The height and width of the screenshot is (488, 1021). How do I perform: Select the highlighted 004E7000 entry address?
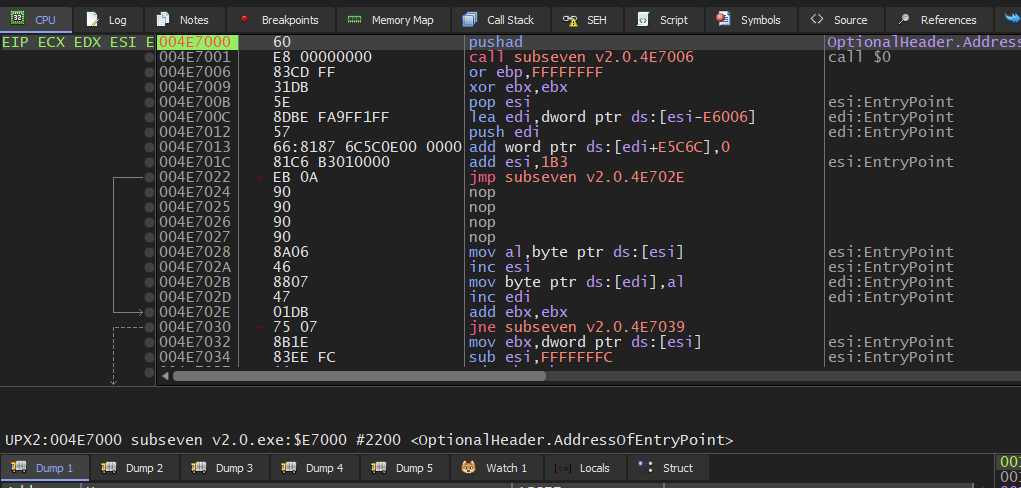pyautogui.click(x=194, y=42)
